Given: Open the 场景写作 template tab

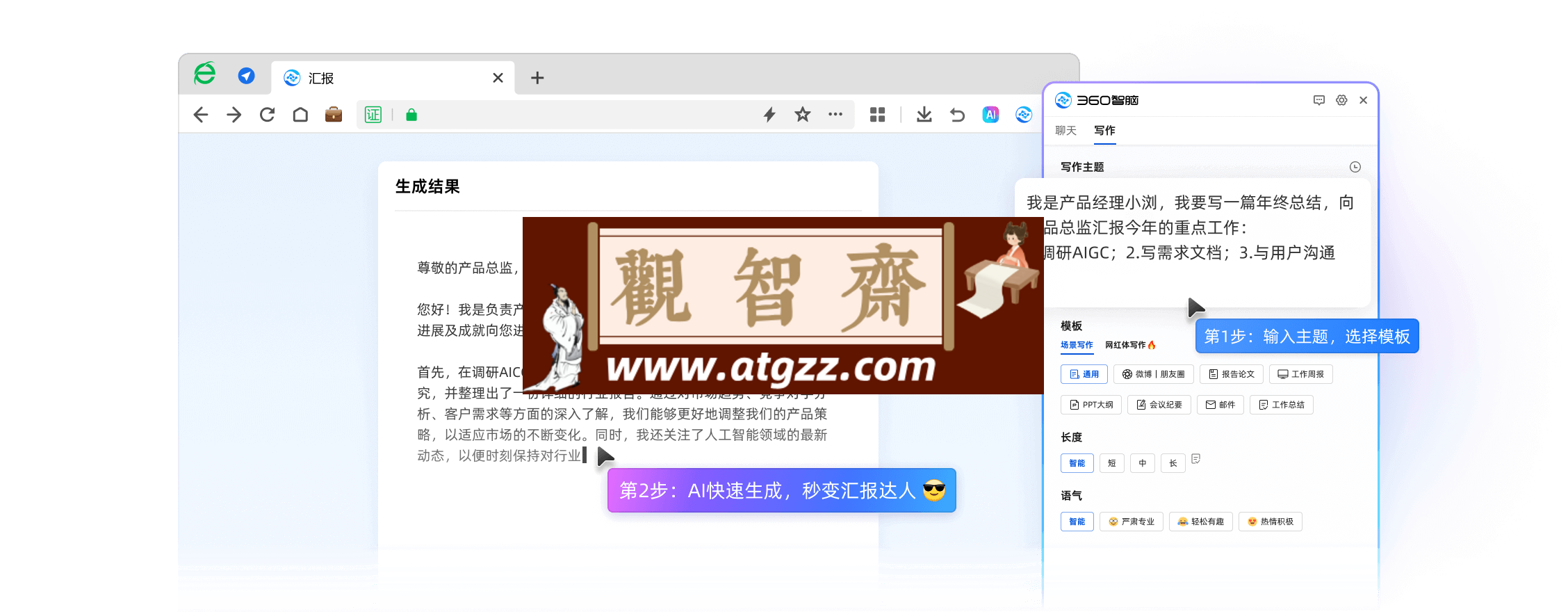Looking at the screenshot, I should point(1077,345).
